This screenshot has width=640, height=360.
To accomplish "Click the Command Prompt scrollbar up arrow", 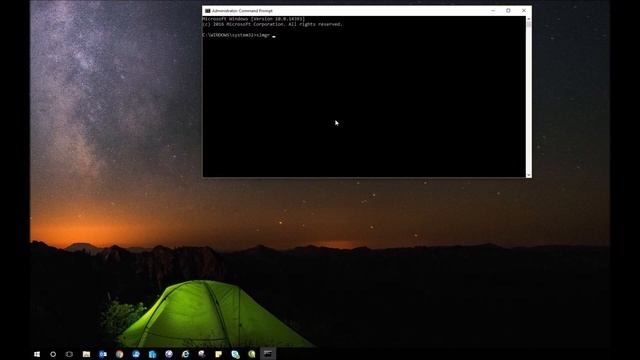I will [x=529, y=19].
